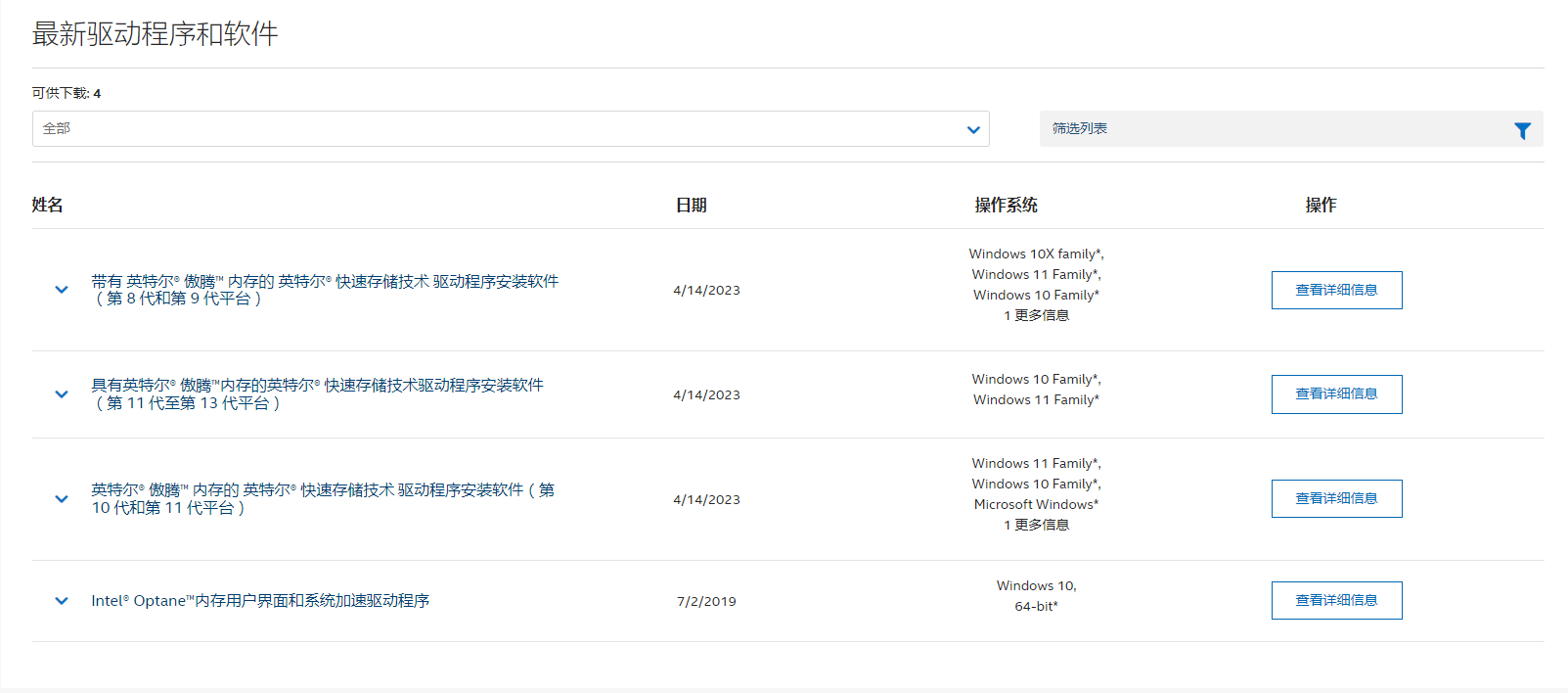The image size is (1568, 693).
Task: Click into the 筛选列表 filter field
Action: (x=1291, y=129)
